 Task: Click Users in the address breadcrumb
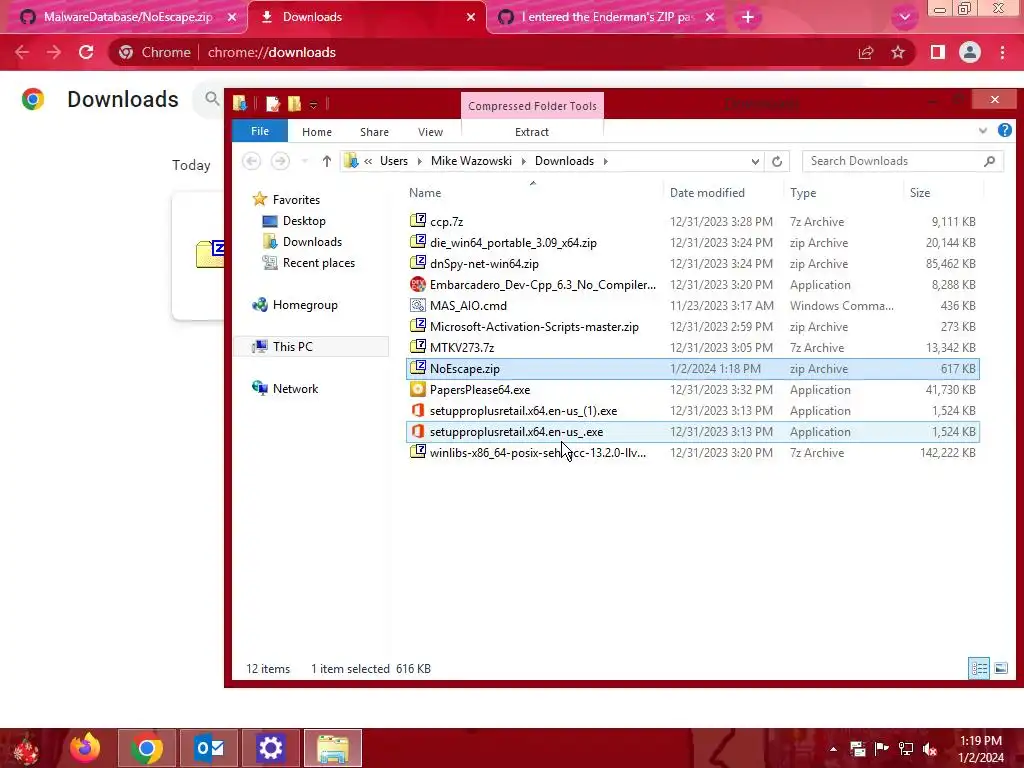click(x=394, y=161)
